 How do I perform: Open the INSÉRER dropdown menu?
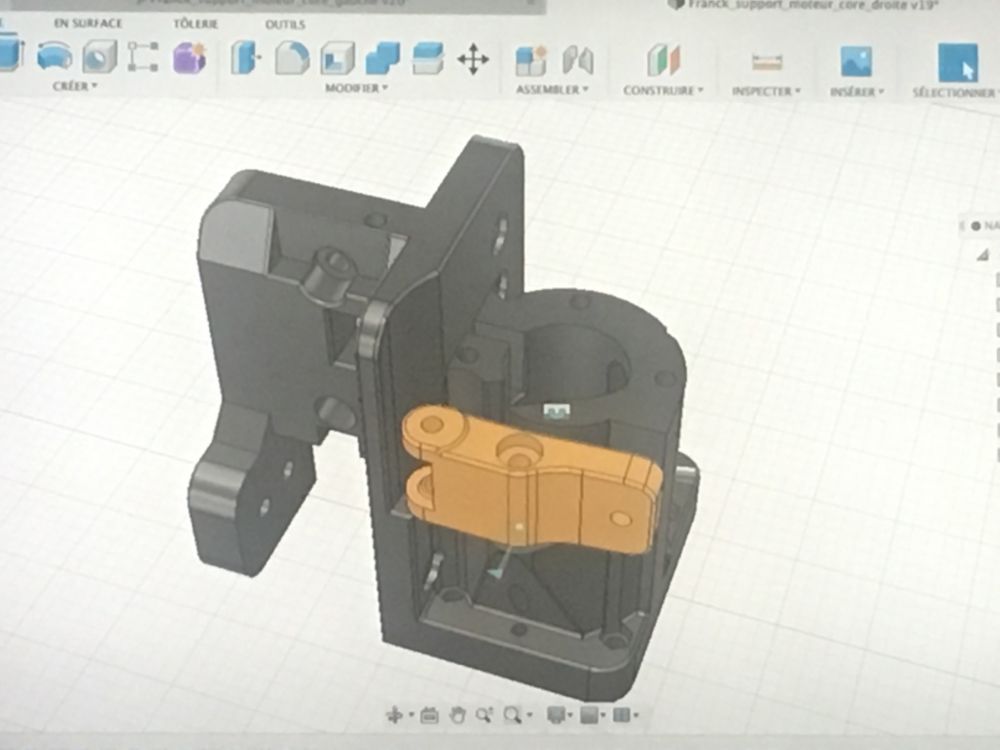[x=857, y=92]
